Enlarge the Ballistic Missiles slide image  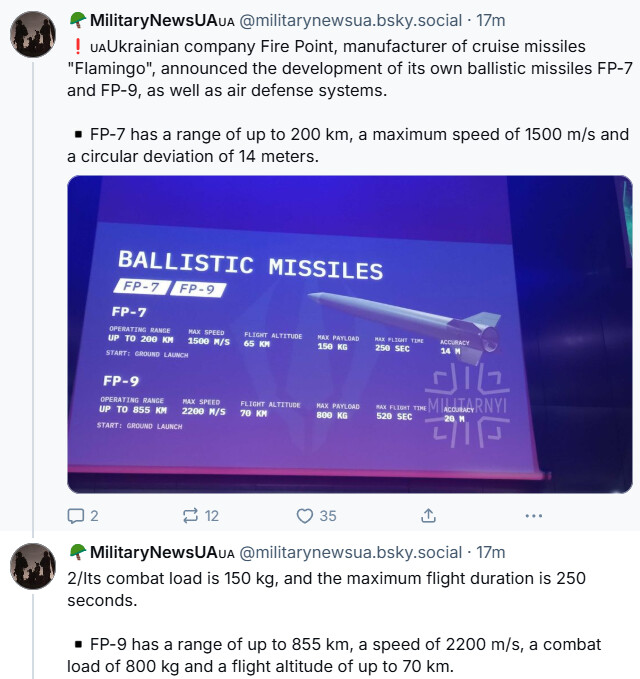point(350,334)
